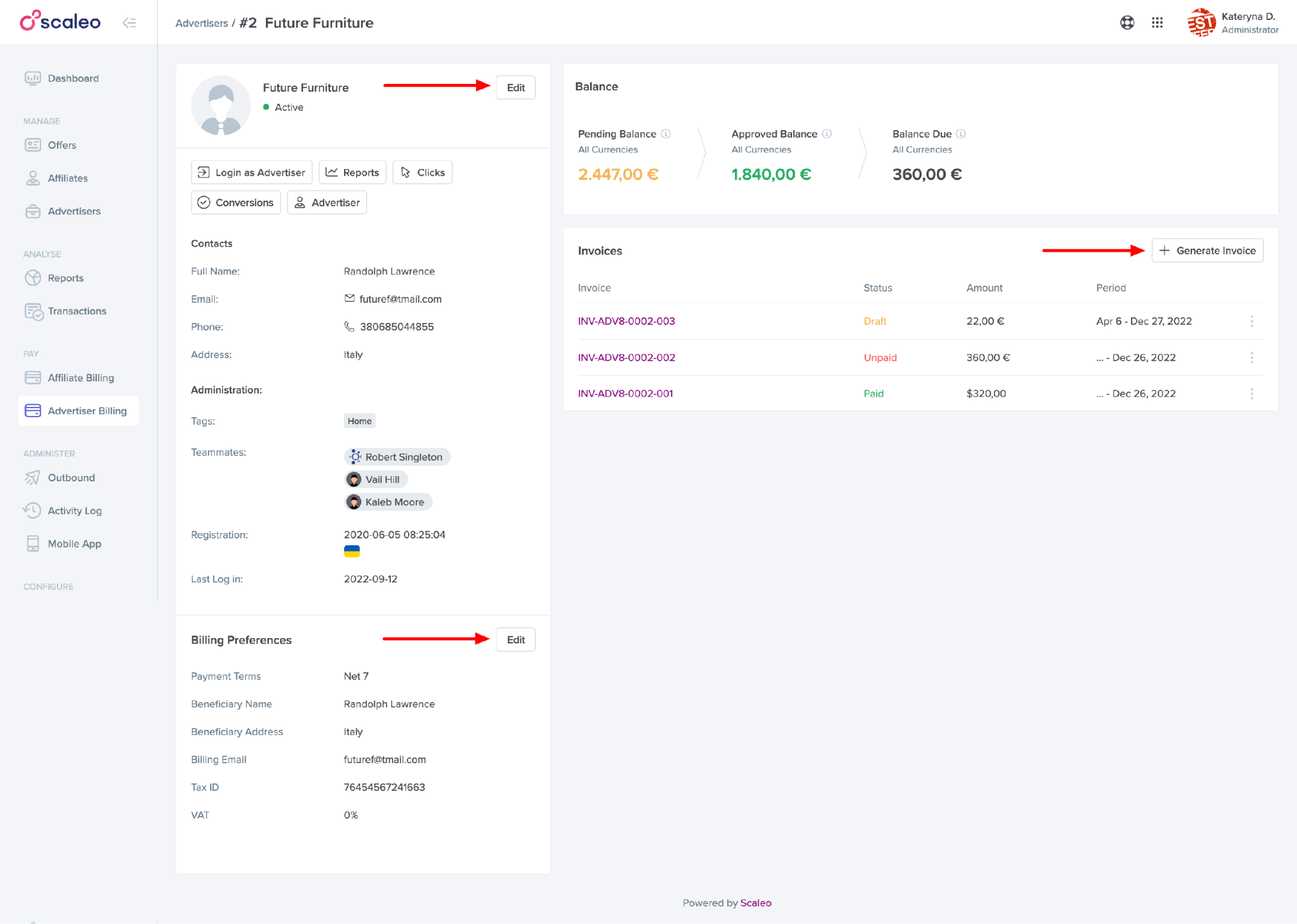The width and height of the screenshot is (1297, 924).
Task: Click Approved Balance info icon
Action: (x=827, y=134)
